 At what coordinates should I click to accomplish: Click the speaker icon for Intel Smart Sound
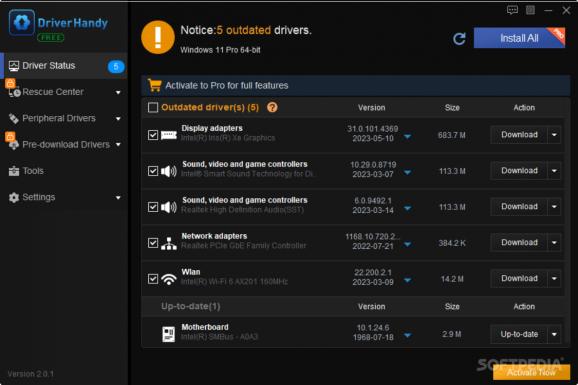click(169, 171)
